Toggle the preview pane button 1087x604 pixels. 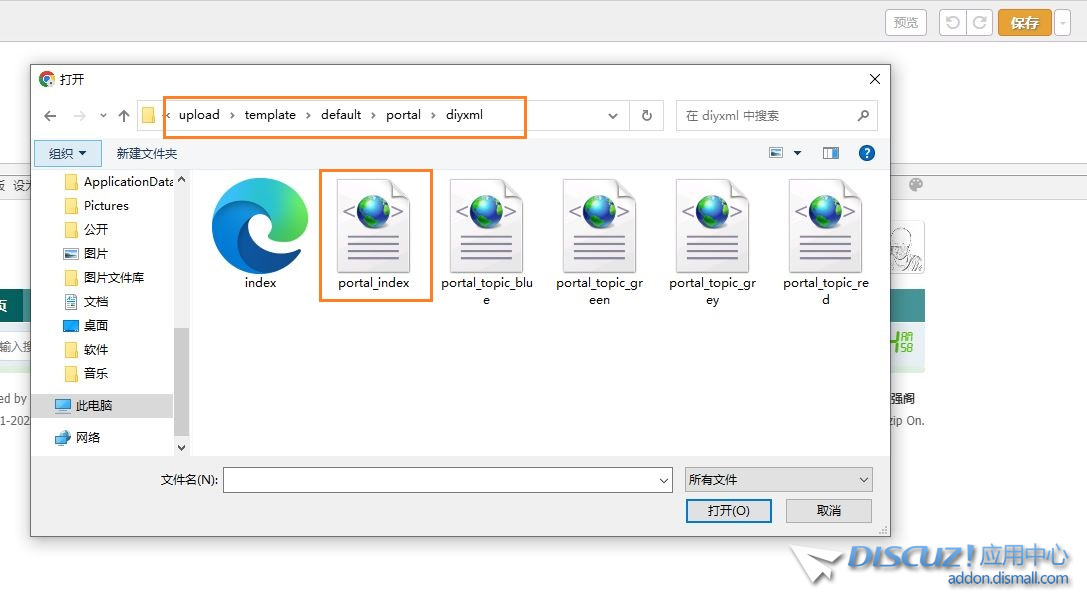click(831, 153)
